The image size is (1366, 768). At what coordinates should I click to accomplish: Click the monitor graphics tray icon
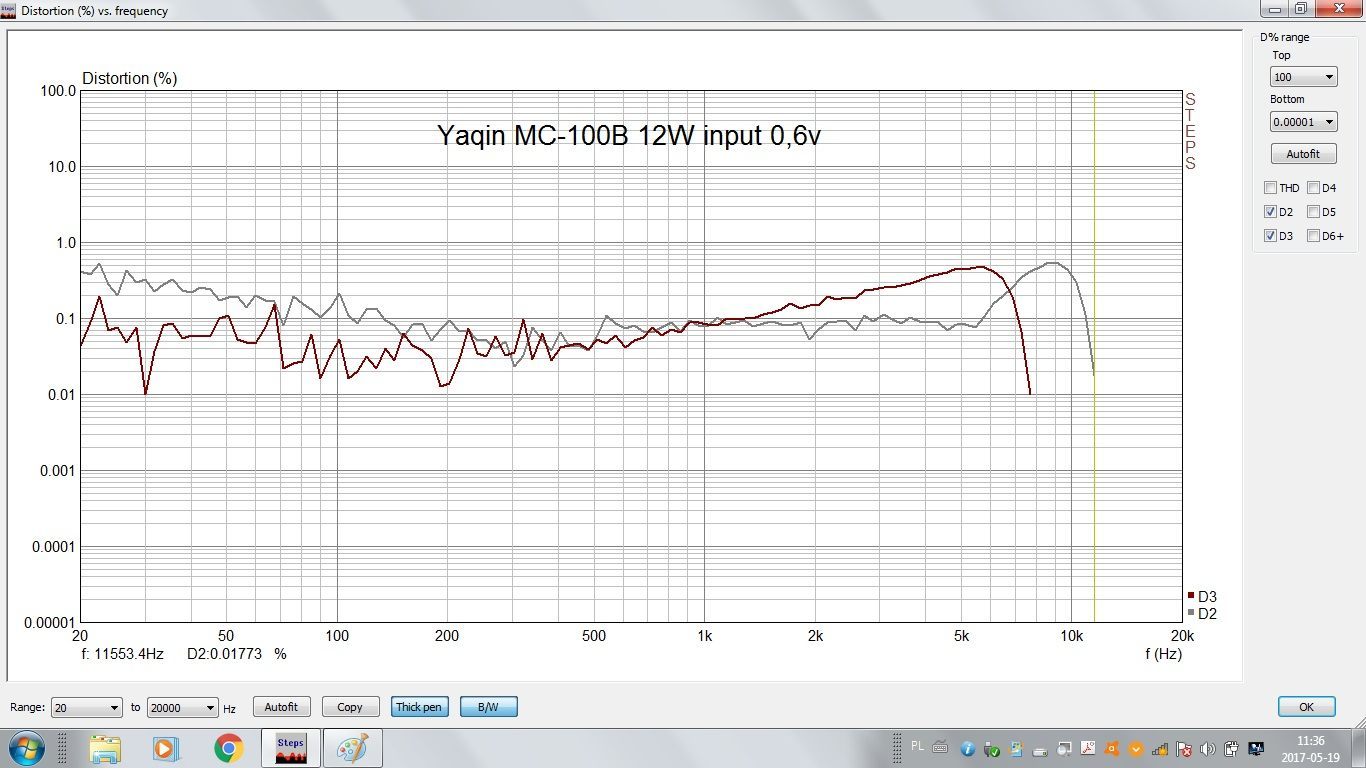[x=1256, y=749]
